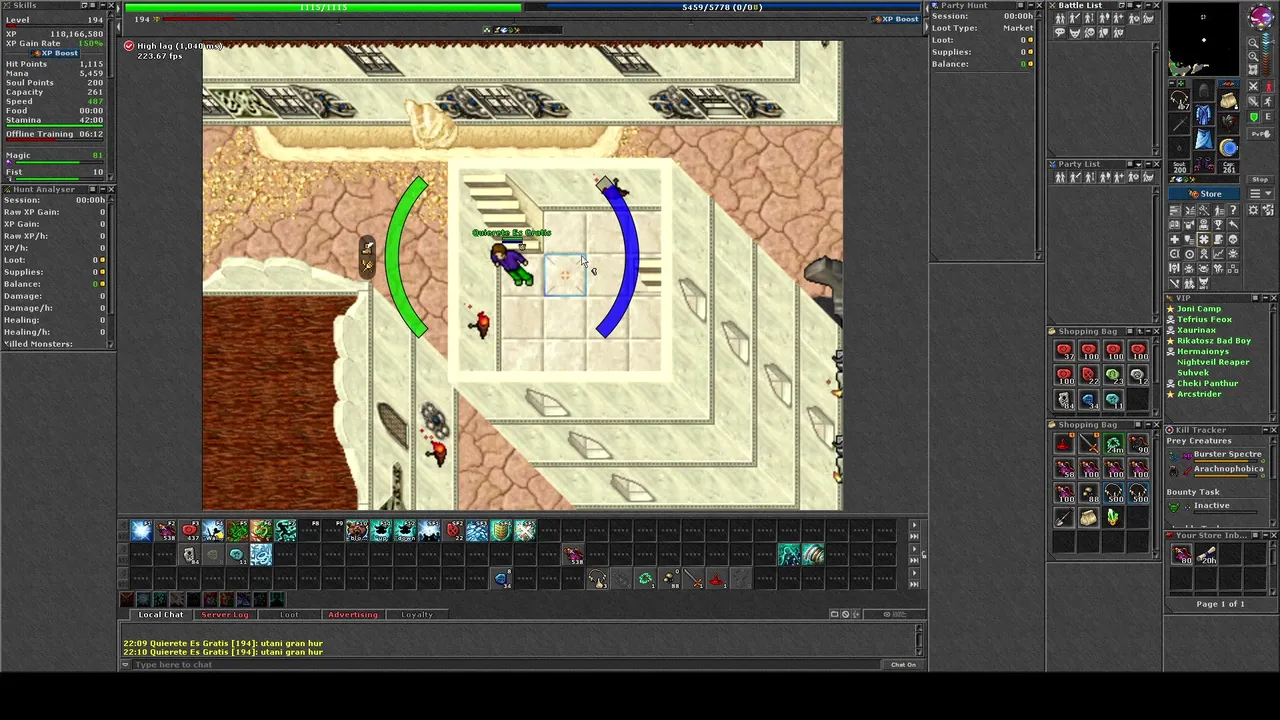Click the Stop button
The height and width of the screenshot is (720, 1280).
tap(1260, 179)
